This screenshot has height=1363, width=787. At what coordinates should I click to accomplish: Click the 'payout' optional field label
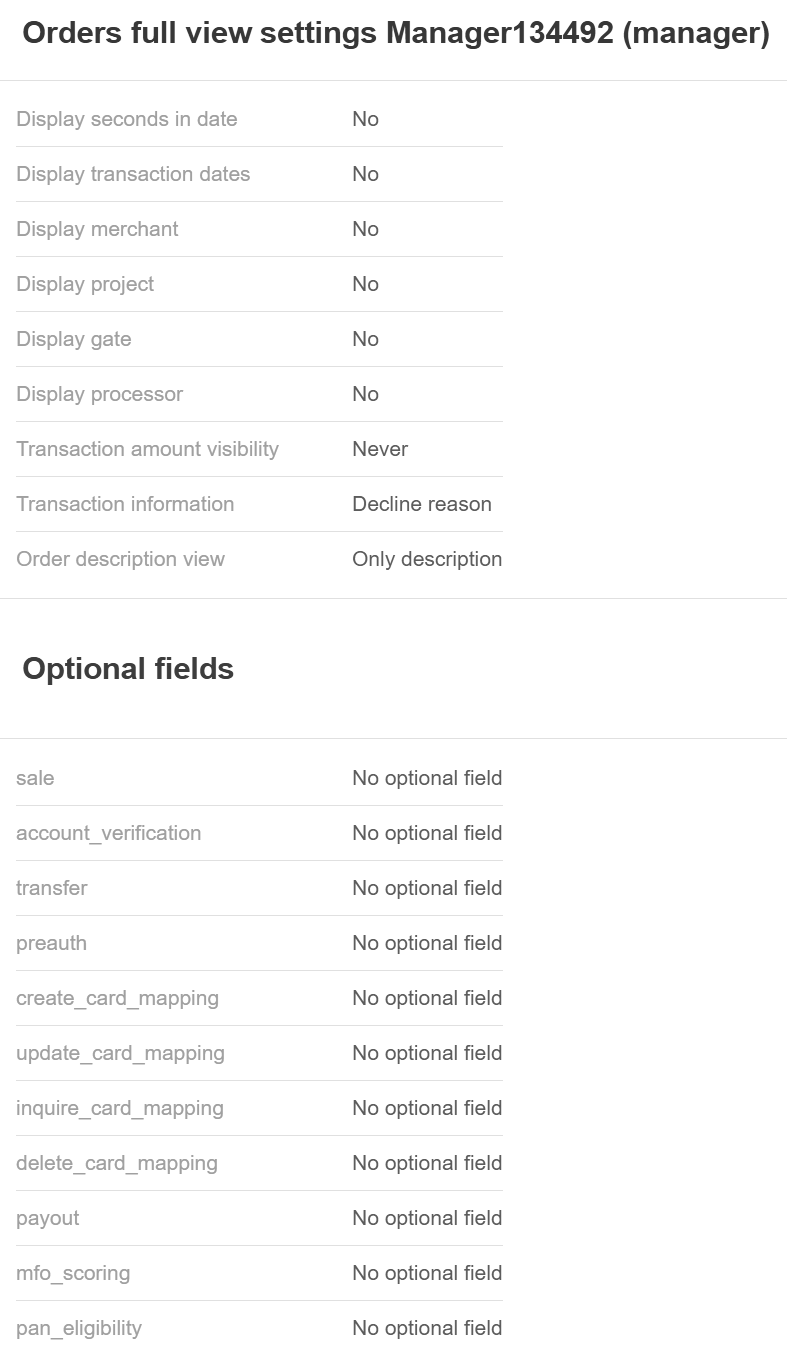click(47, 1218)
